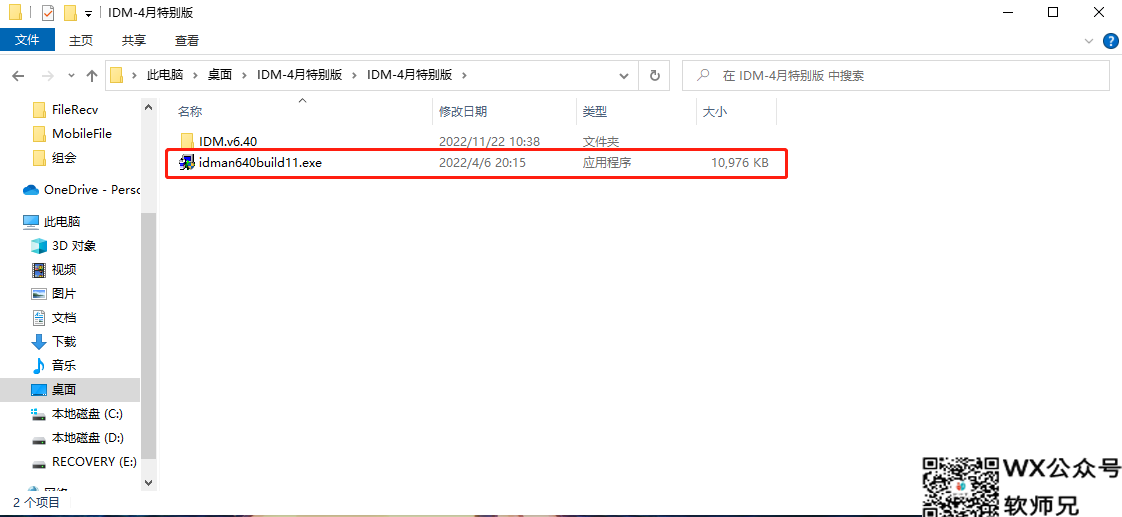The width and height of the screenshot is (1122, 517).
Task: Click the Back navigation arrow
Action: tap(19, 75)
